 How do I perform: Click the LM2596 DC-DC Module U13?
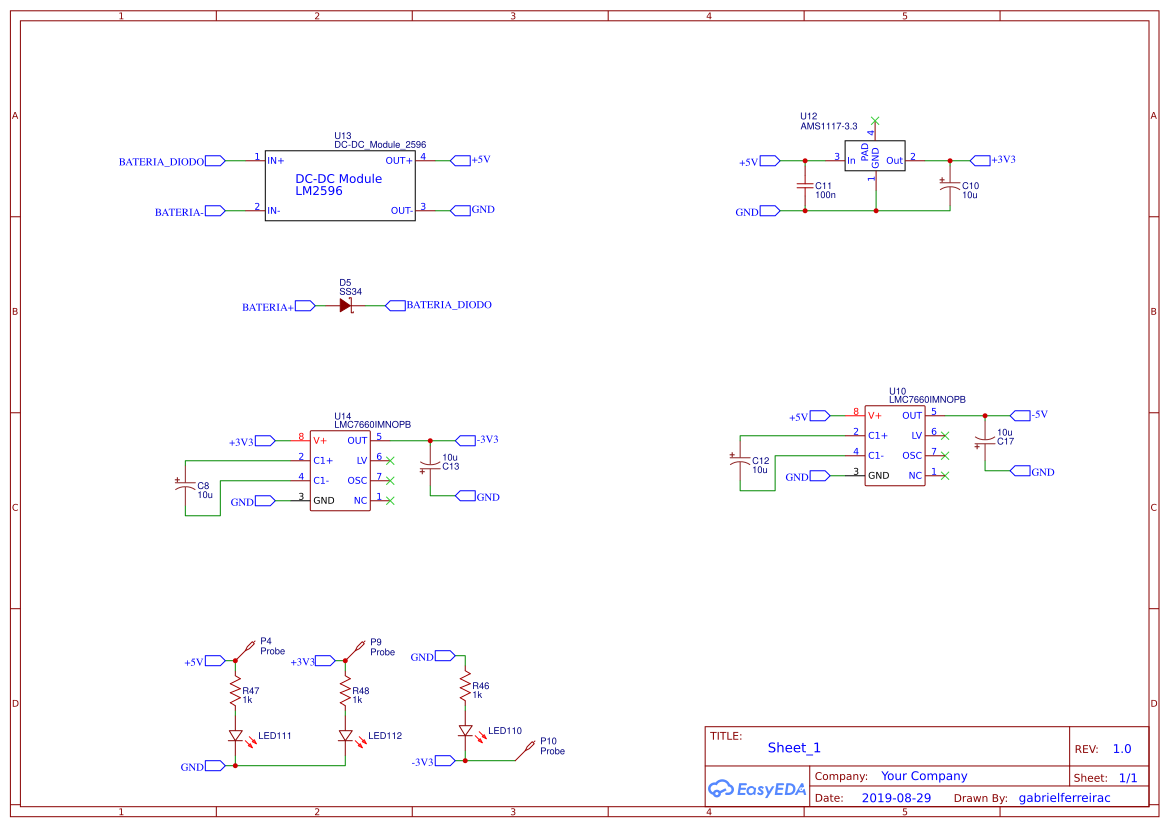point(340,185)
